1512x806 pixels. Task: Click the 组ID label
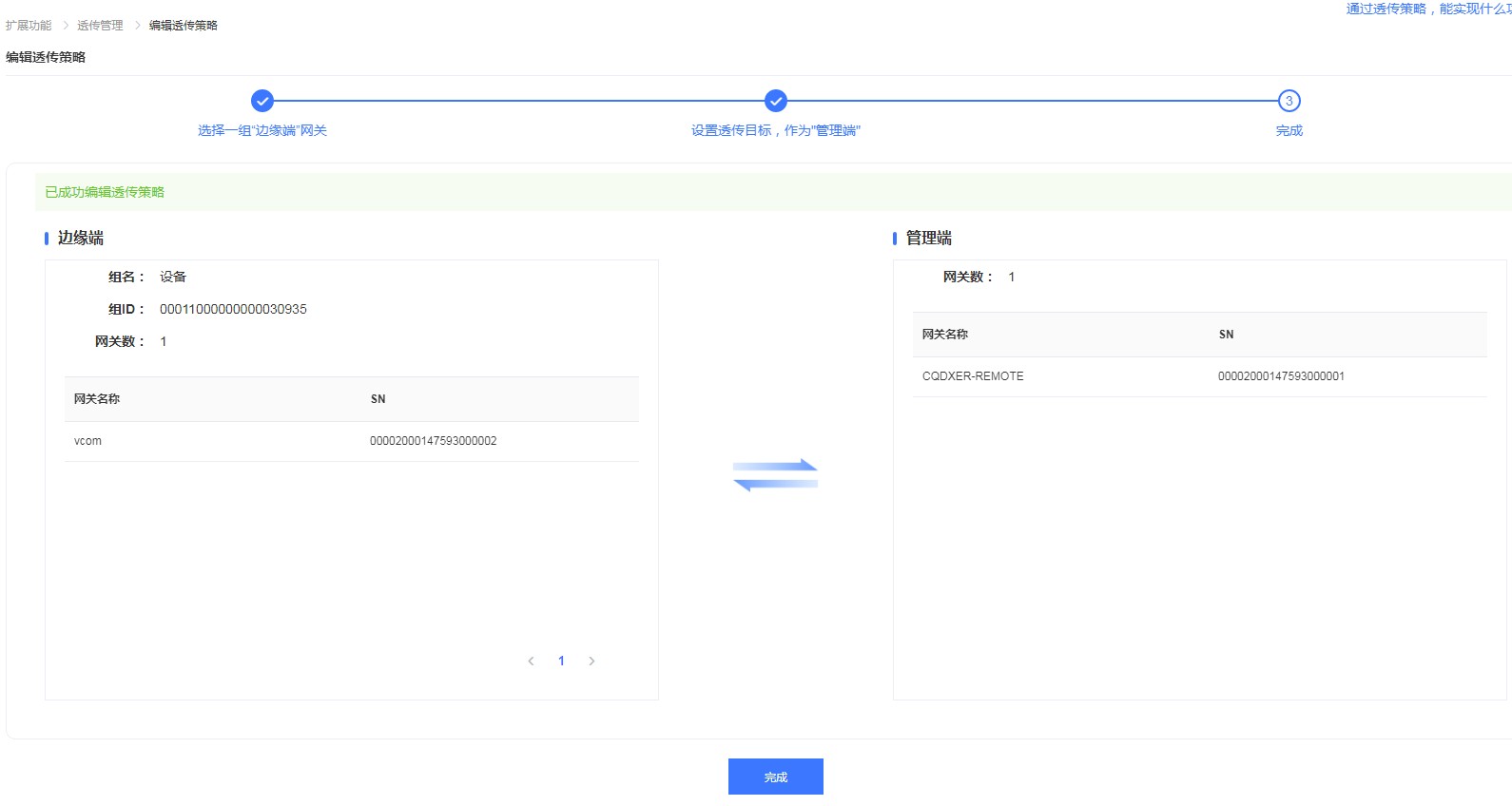126,309
